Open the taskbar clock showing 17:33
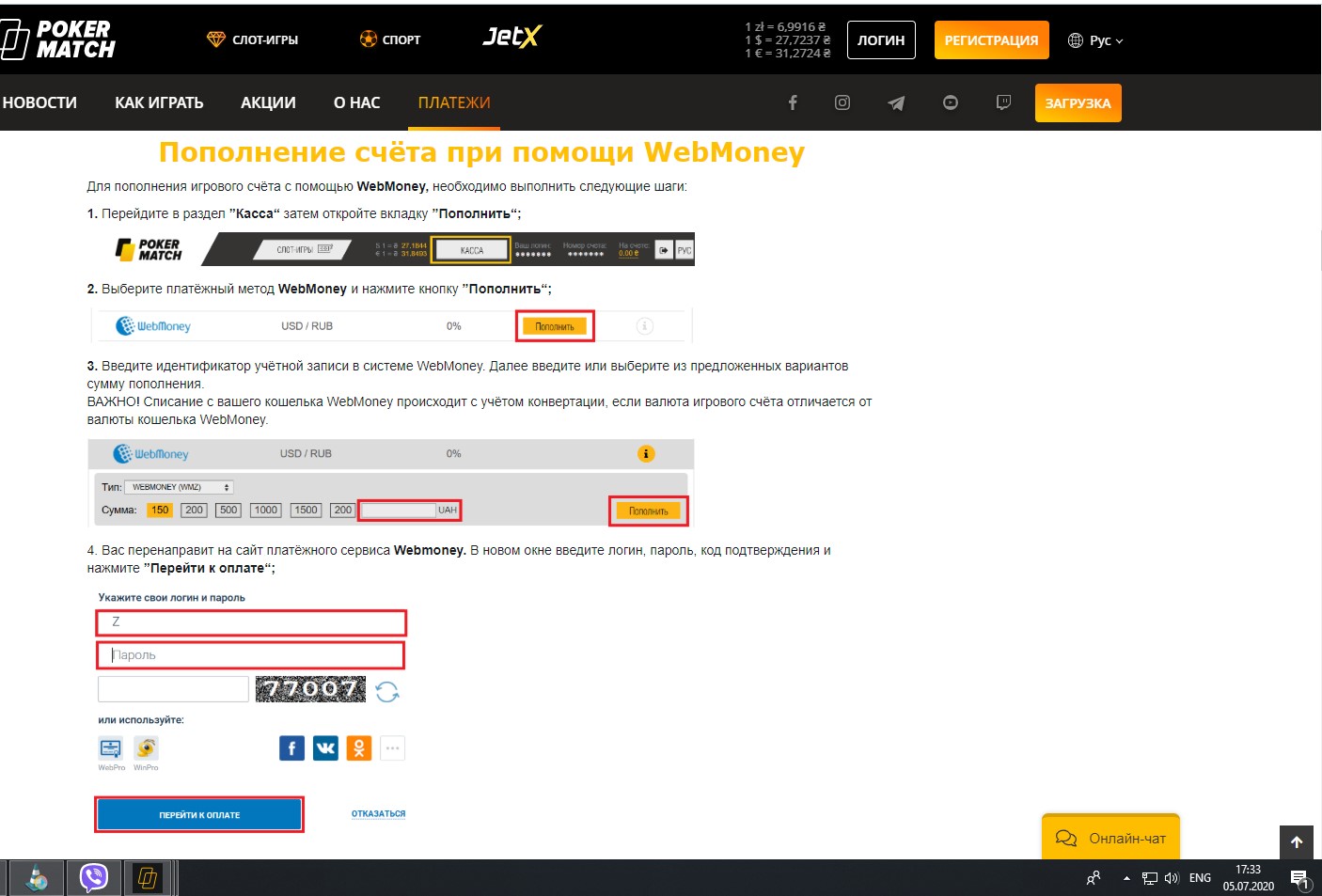This screenshot has height=896, width=1322. click(x=1249, y=878)
